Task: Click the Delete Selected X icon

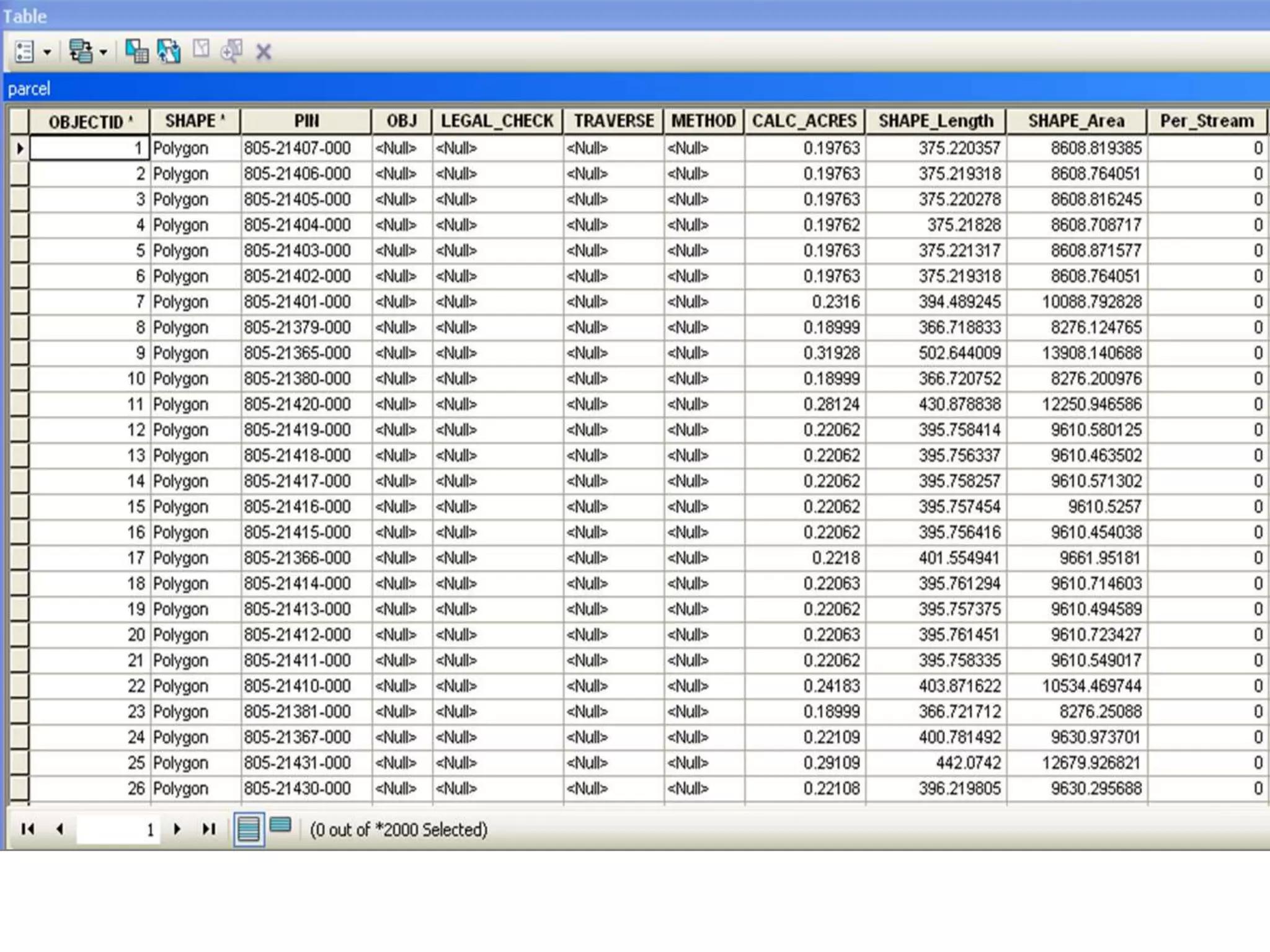Action: point(264,52)
